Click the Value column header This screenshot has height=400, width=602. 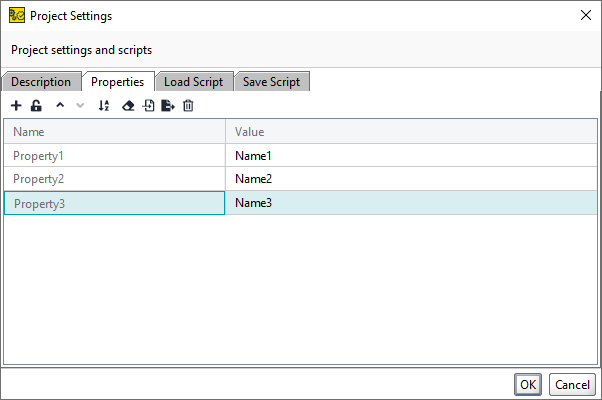tap(410, 132)
